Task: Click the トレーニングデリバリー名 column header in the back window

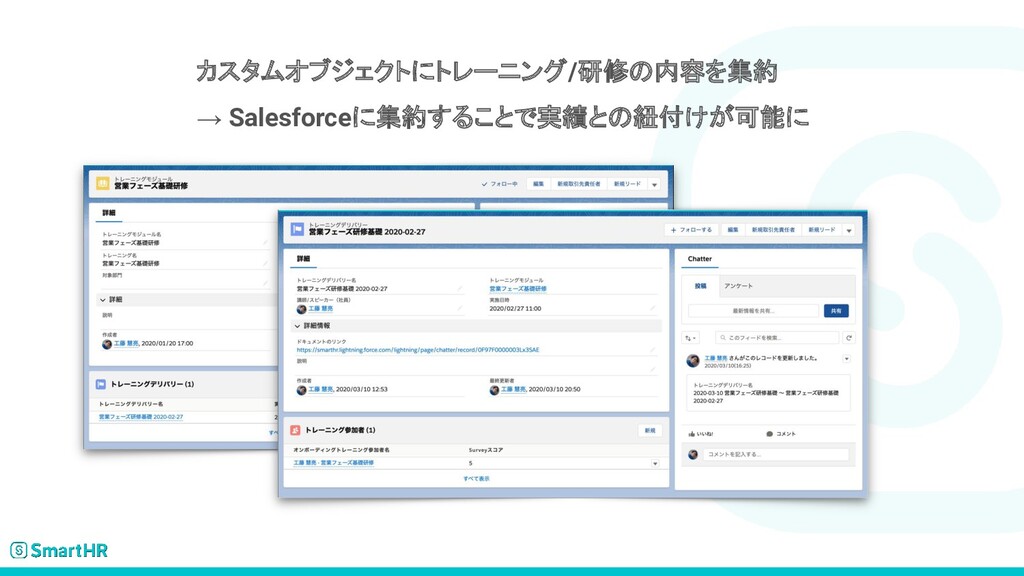Action: click(x=131, y=404)
